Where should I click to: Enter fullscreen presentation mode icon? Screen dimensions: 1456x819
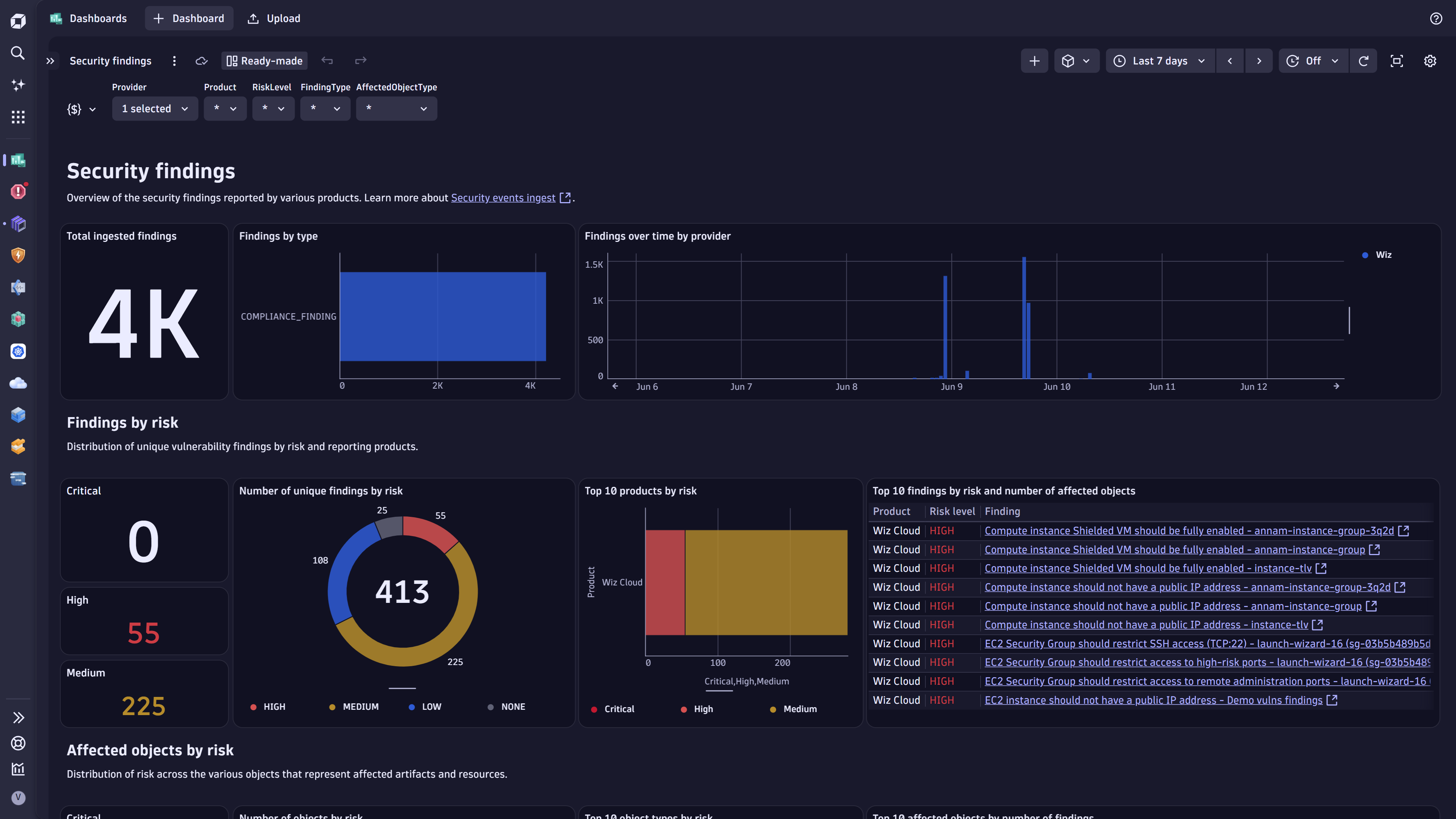point(1396,61)
